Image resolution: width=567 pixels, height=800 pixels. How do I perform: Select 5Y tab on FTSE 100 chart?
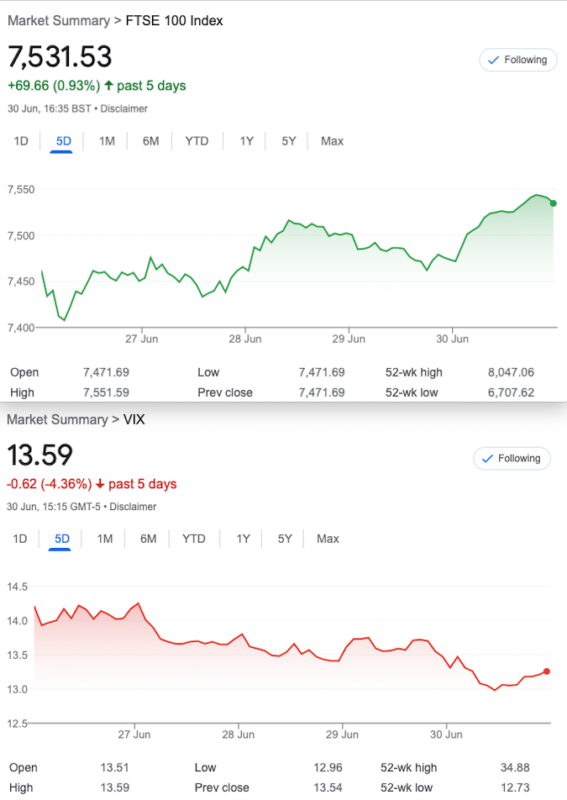pyautogui.click(x=288, y=141)
